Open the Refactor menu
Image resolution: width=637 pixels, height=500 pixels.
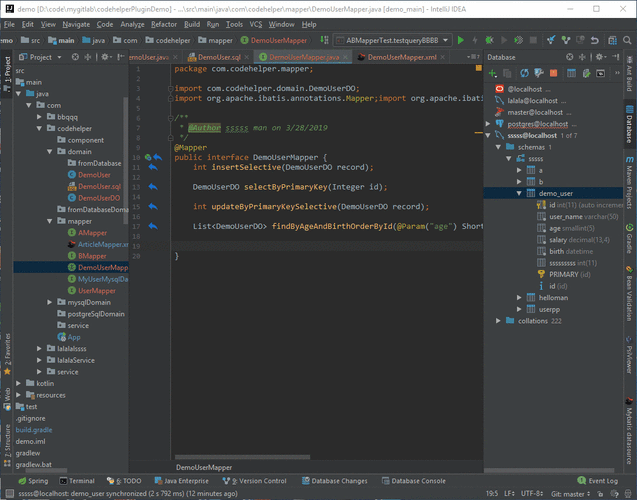tap(164, 24)
